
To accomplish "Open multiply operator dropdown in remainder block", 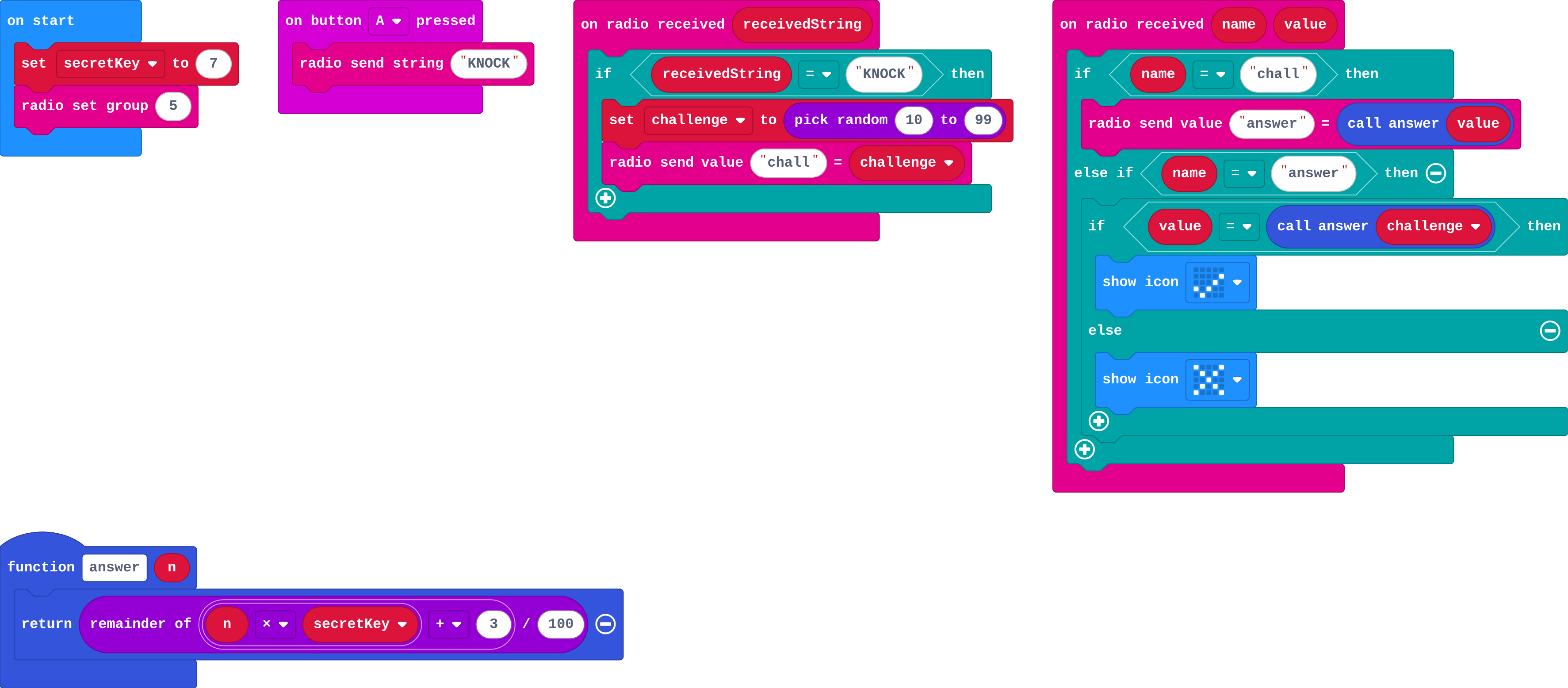I will 275,624.
